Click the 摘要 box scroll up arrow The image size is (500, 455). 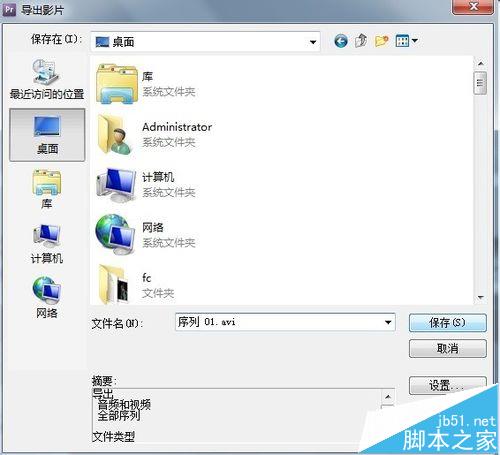(x=388, y=397)
